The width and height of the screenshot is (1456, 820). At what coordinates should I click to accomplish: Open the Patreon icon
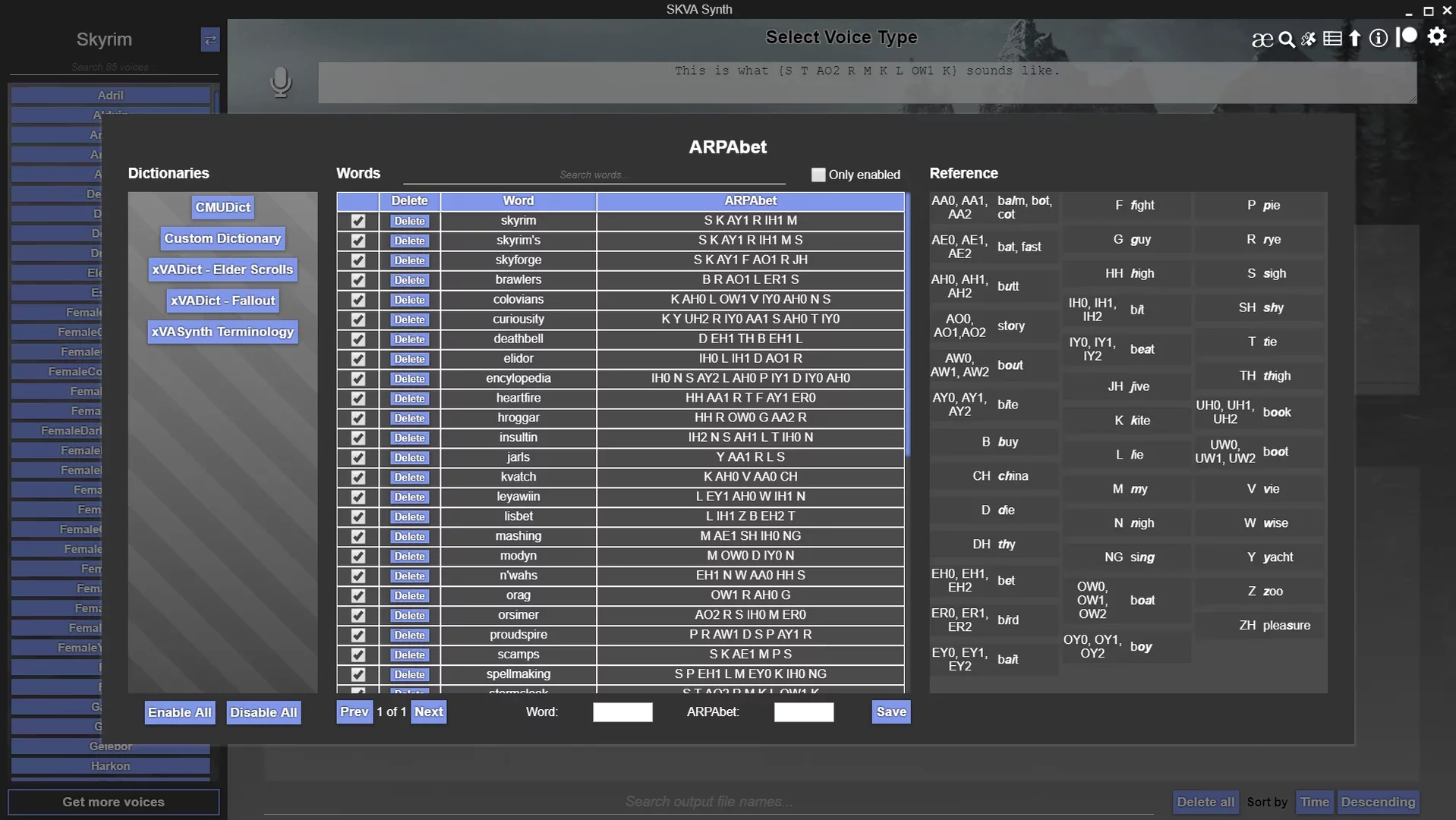pos(1407,36)
